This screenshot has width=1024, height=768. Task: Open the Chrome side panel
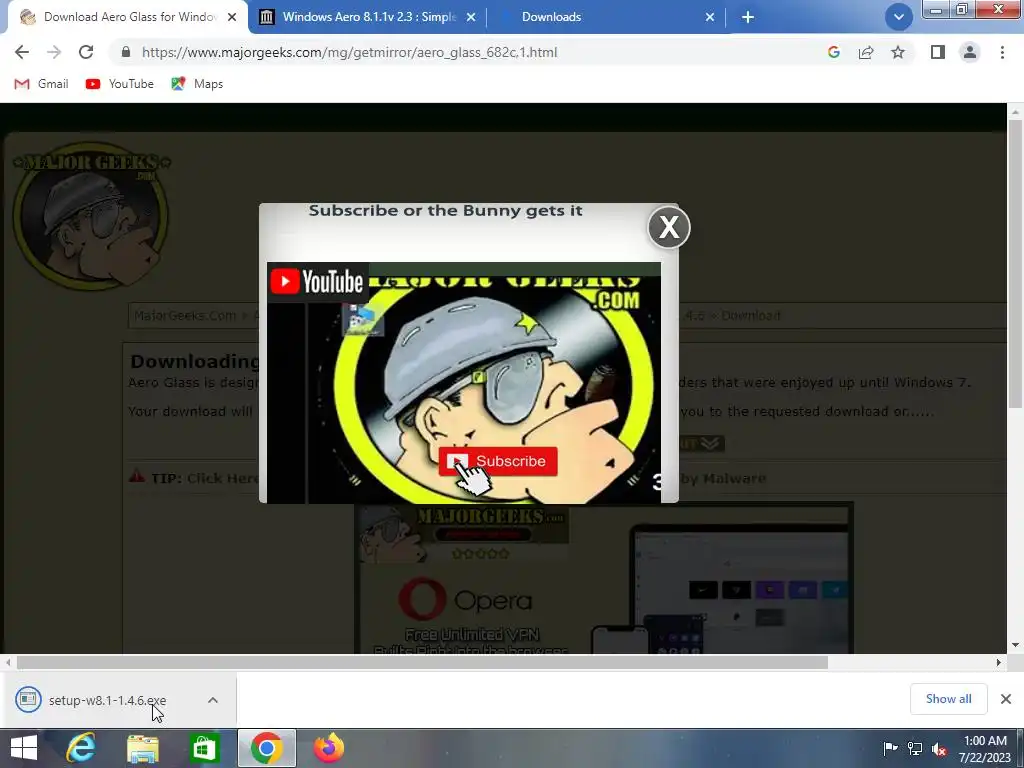[938, 52]
